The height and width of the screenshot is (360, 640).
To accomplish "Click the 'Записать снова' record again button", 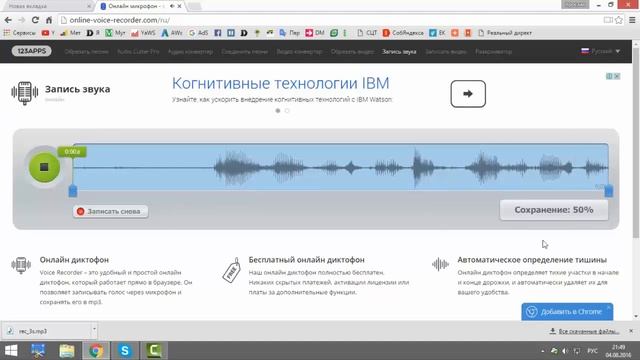I will point(111,211).
